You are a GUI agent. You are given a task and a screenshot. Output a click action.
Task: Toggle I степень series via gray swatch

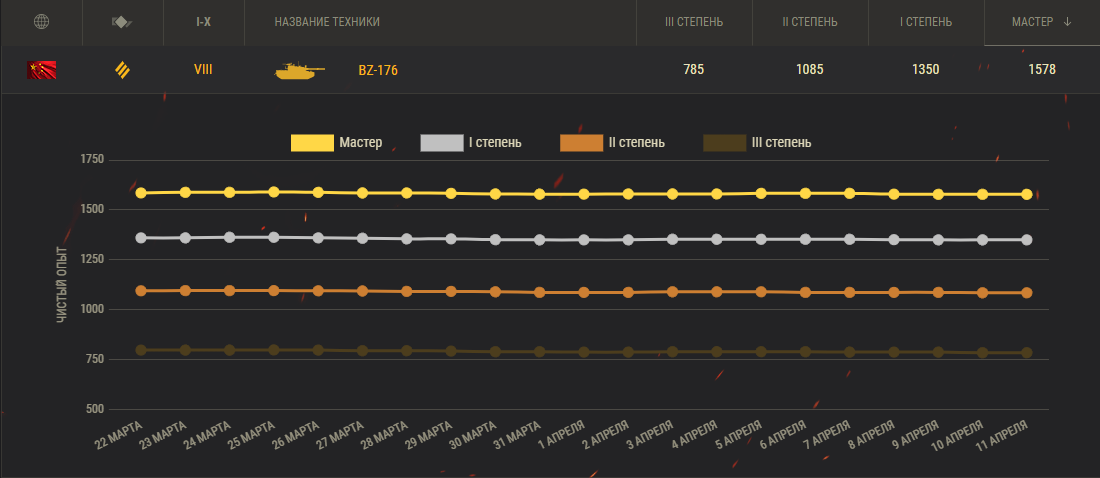[x=442, y=143]
